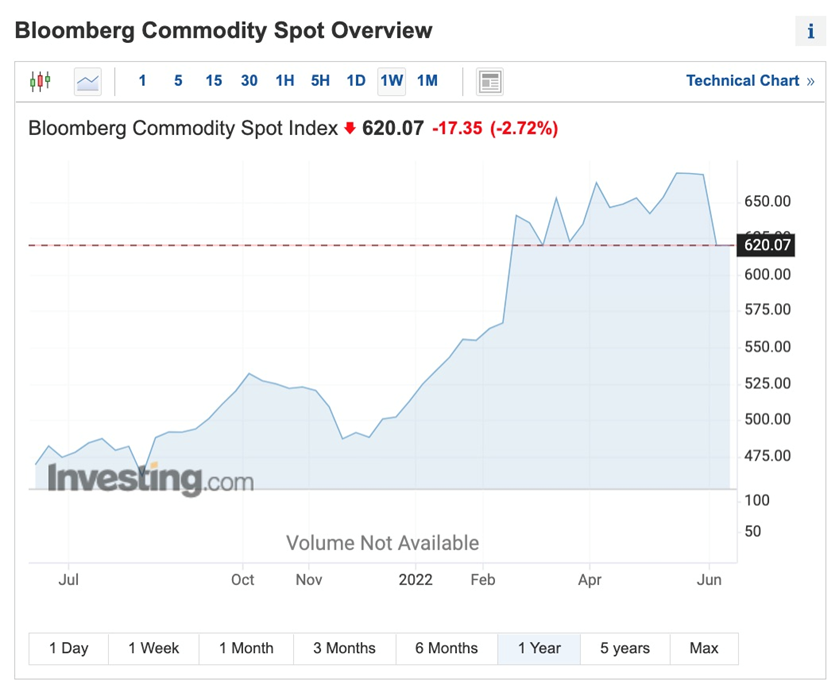Open the news table icon in toolbar
This screenshot has height=689, width=839.
(x=489, y=81)
